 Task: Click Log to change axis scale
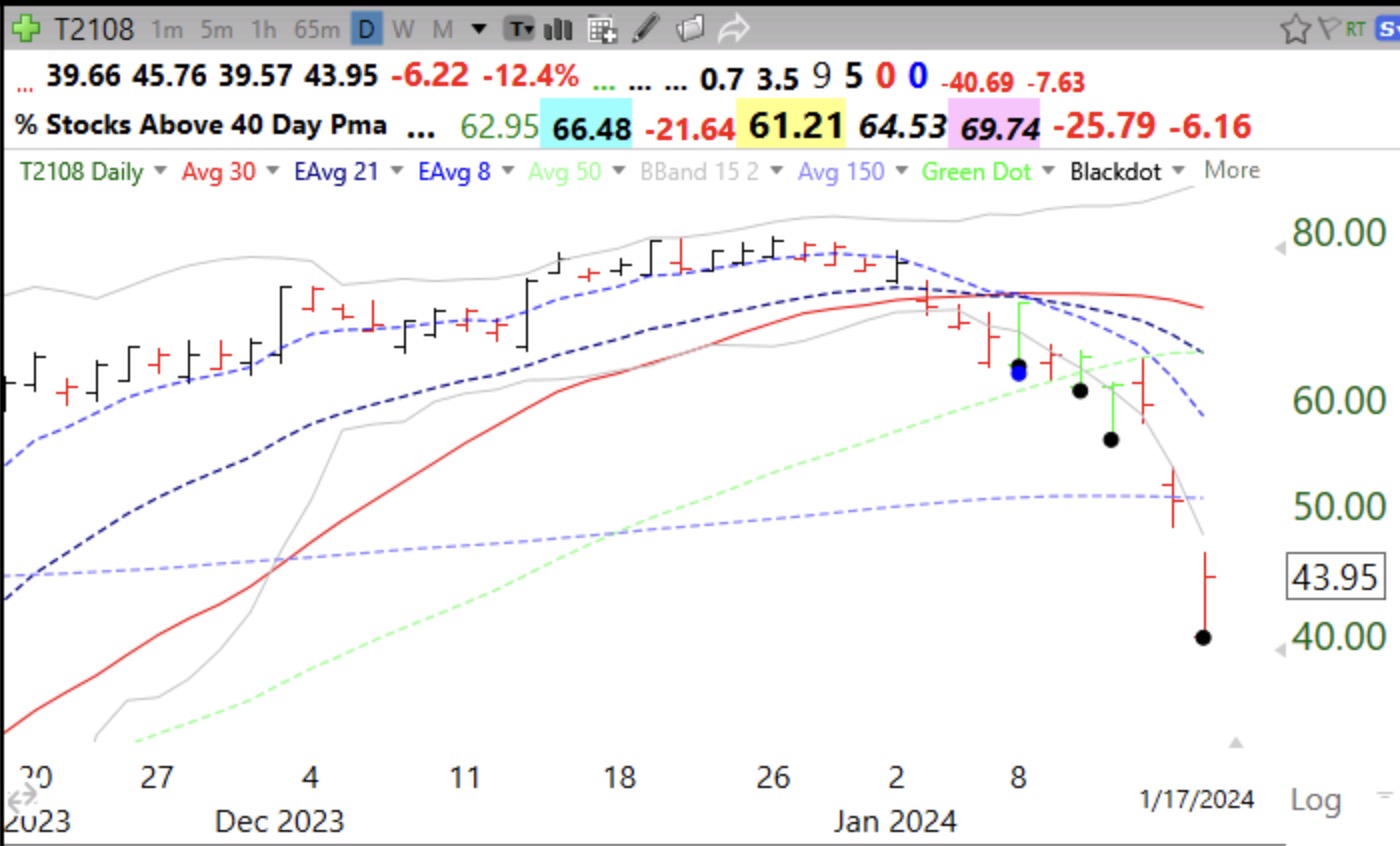tap(1316, 800)
